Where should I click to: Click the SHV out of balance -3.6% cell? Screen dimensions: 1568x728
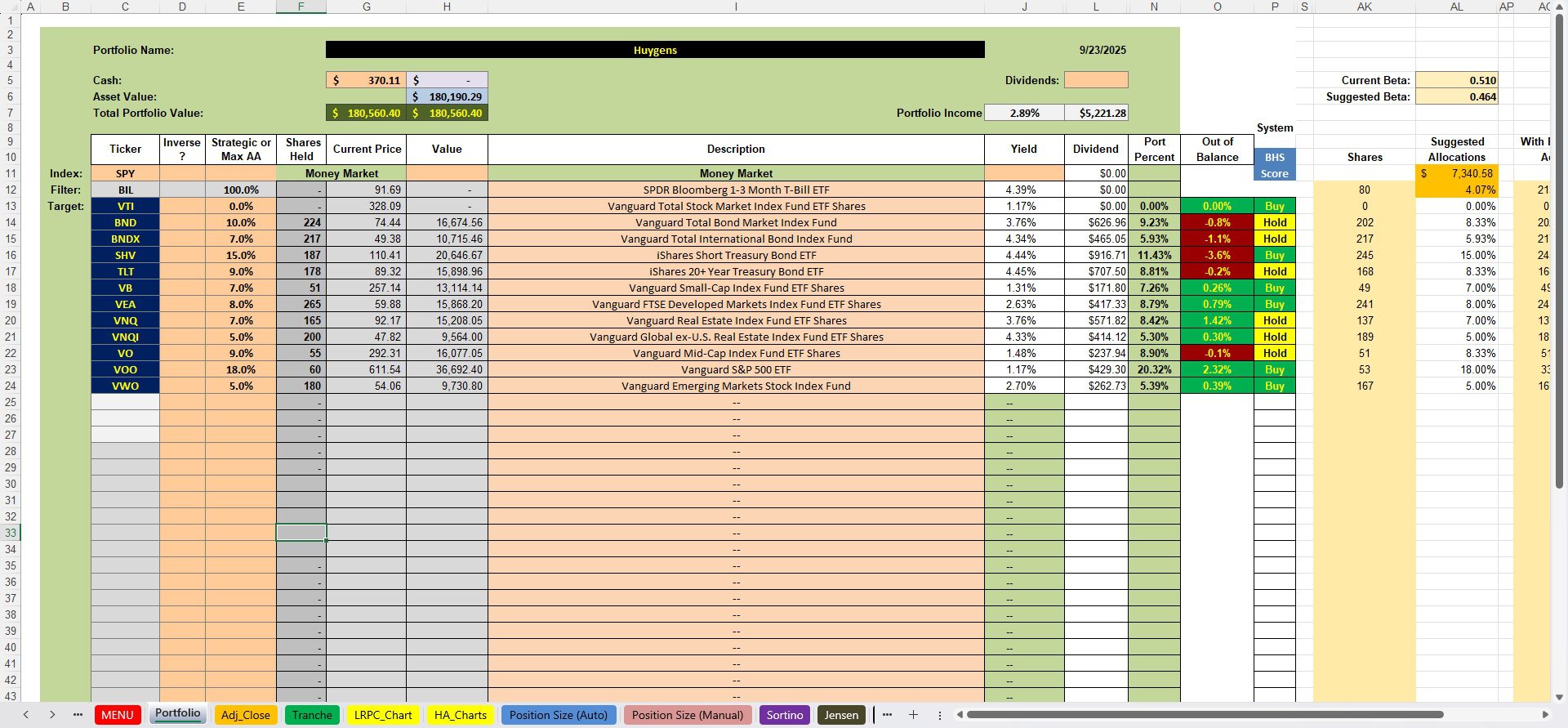point(1217,255)
